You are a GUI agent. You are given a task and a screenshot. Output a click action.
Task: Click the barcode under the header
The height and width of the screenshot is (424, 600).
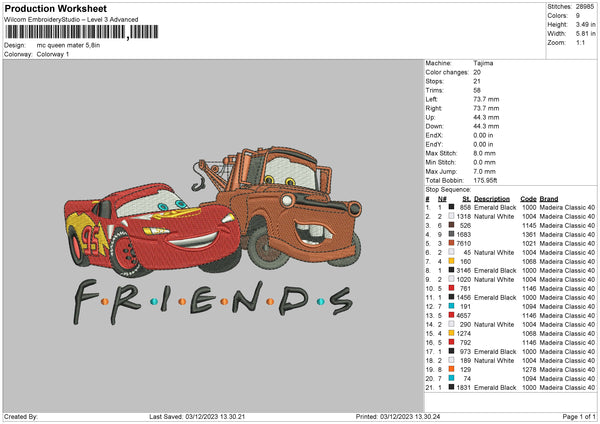(x=82, y=32)
